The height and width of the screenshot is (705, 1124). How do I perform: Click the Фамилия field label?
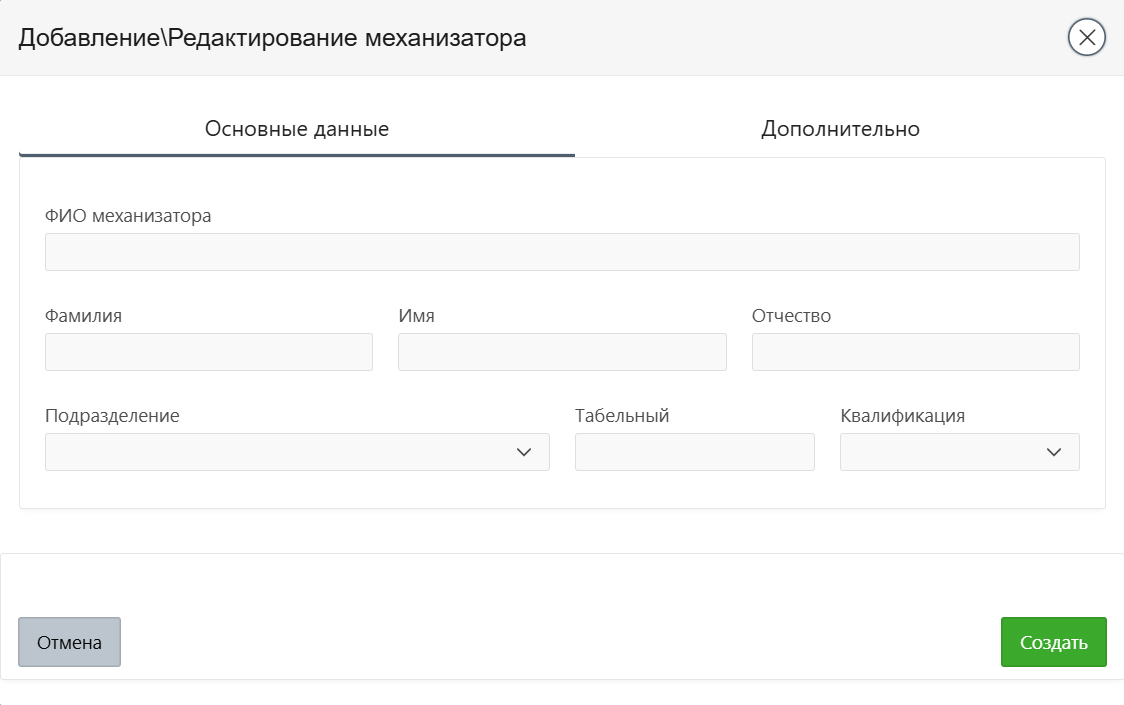click(x=83, y=316)
